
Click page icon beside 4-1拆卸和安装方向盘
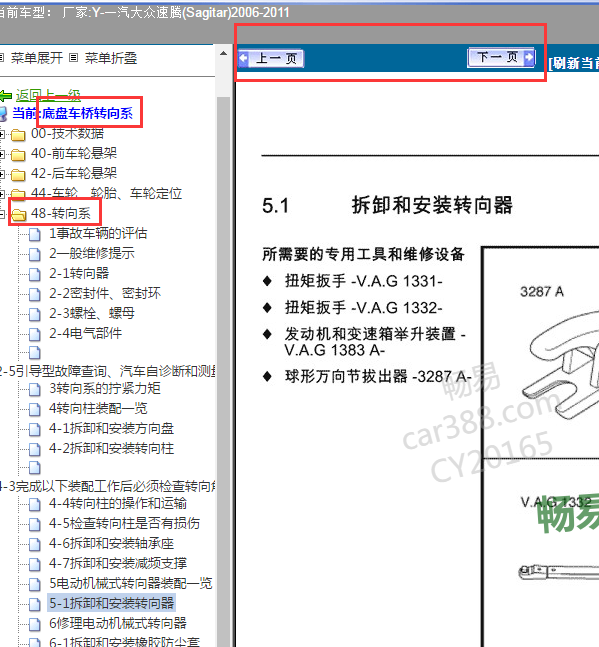pos(35,429)
